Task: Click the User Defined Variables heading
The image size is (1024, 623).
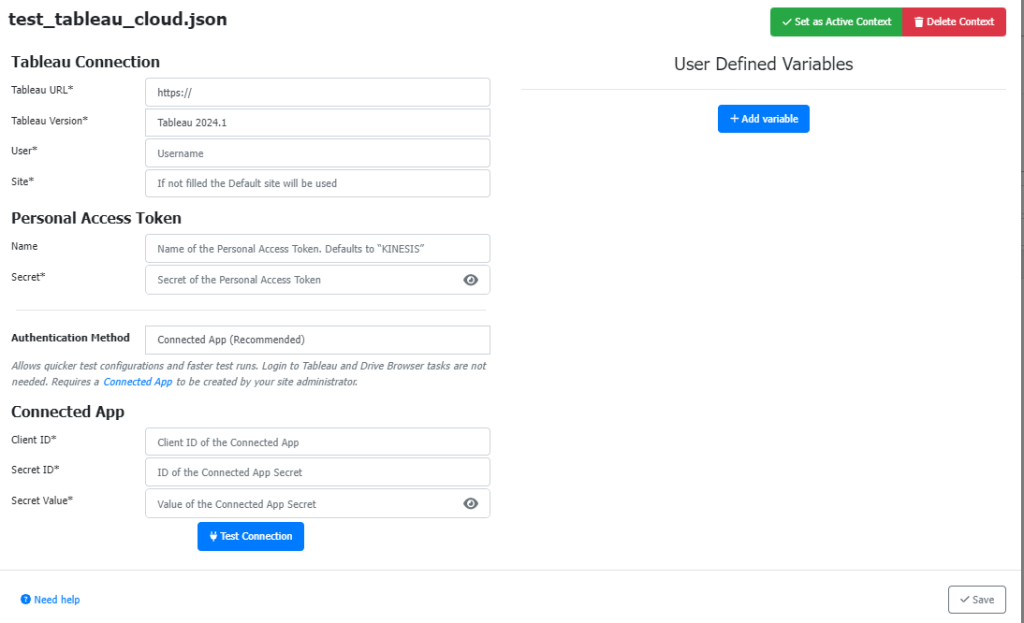Action: (x=763, y=64)
